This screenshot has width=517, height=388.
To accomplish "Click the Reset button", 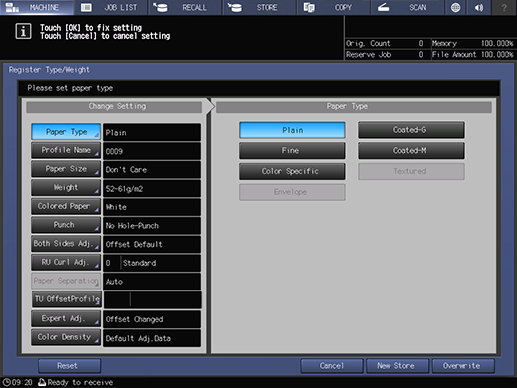I will tap(69, 366).
